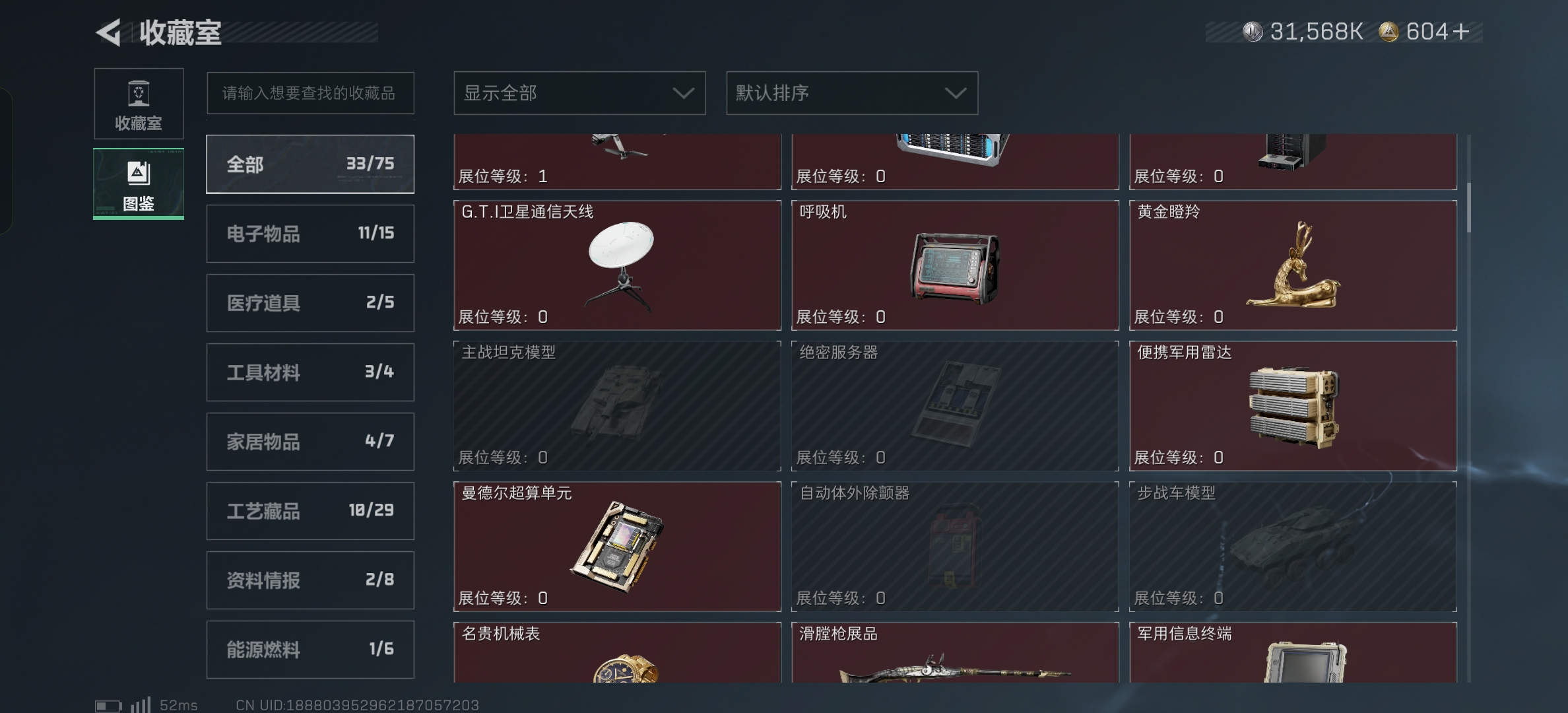
Task: Click the silver currency coin icon
Action: point(1252,32)
